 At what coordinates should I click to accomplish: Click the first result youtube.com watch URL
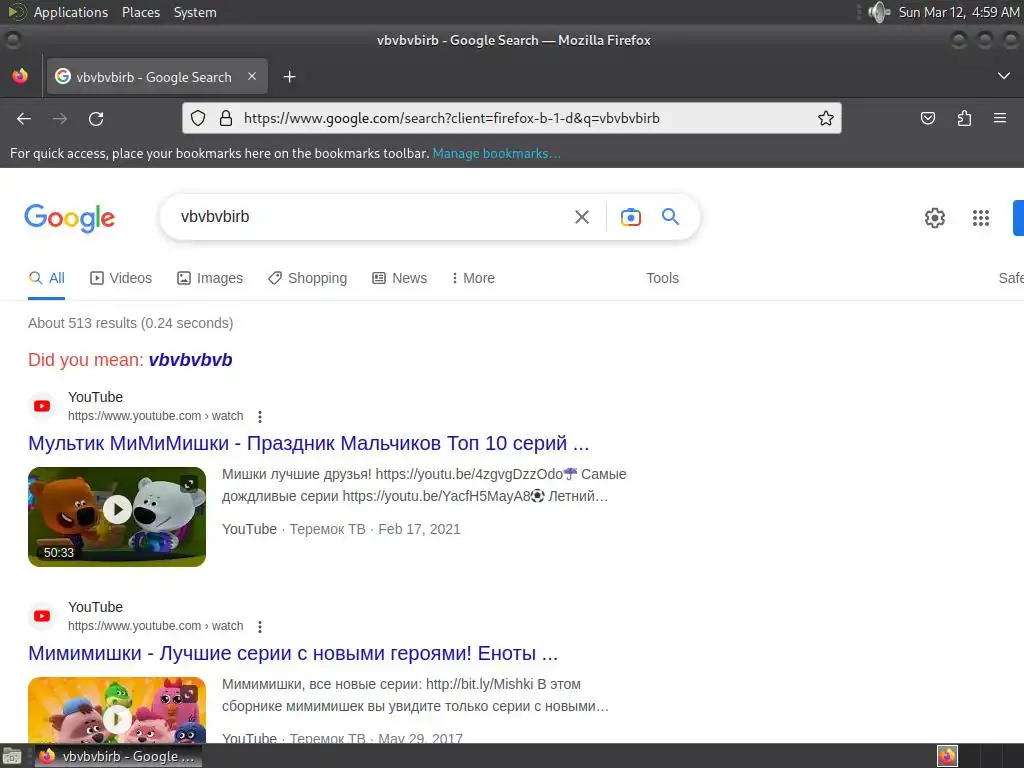155,416
